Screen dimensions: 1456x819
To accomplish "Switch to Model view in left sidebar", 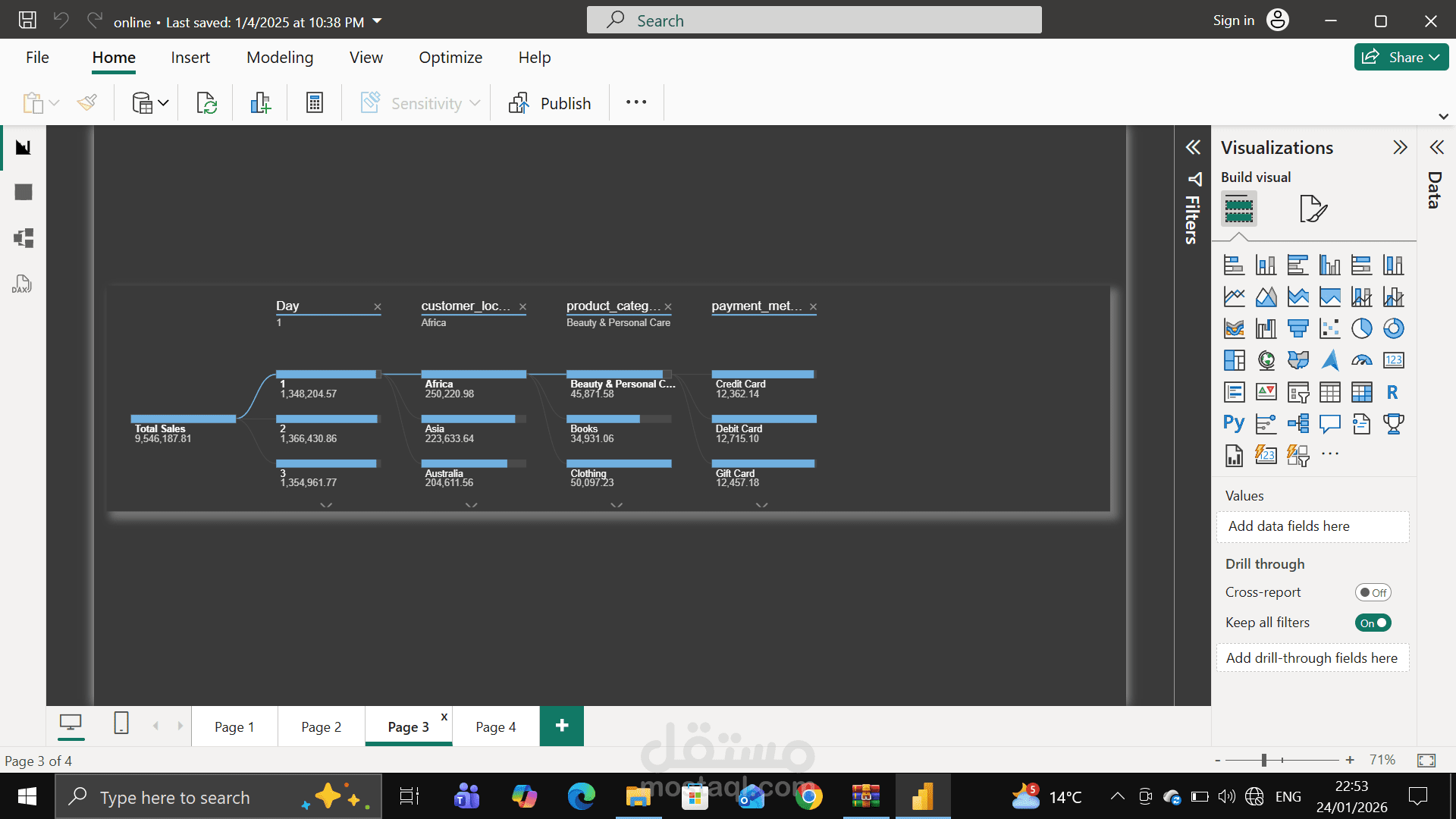I will [23, 238].
